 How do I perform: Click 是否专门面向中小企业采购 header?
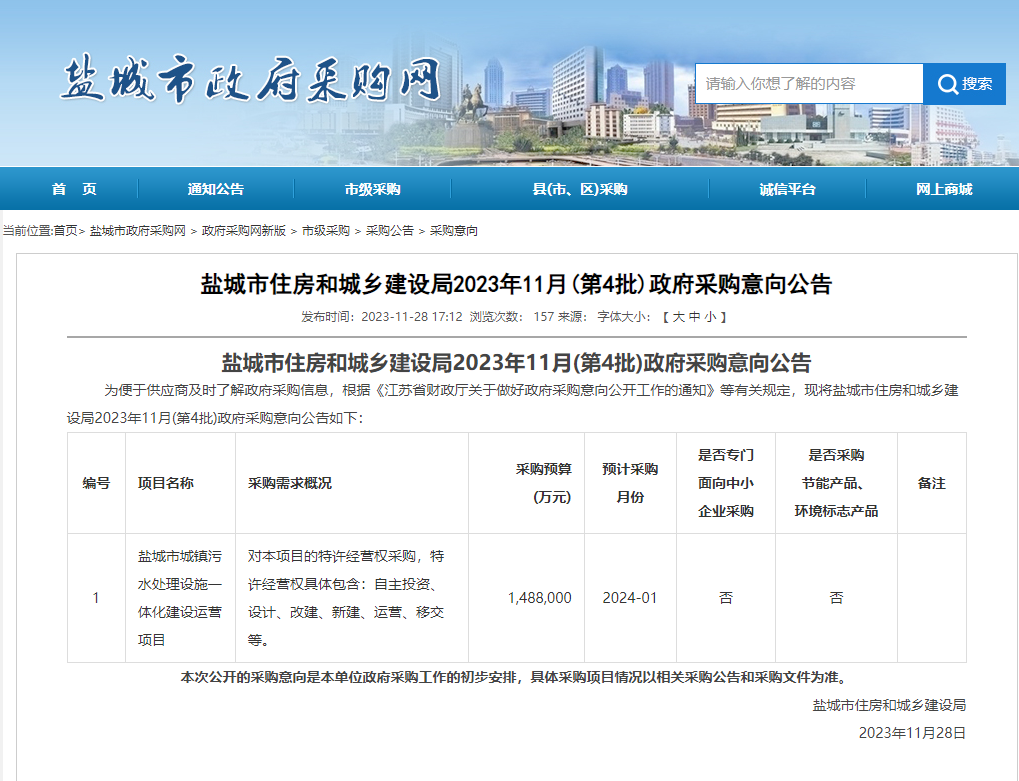click(x=726, y=483)
